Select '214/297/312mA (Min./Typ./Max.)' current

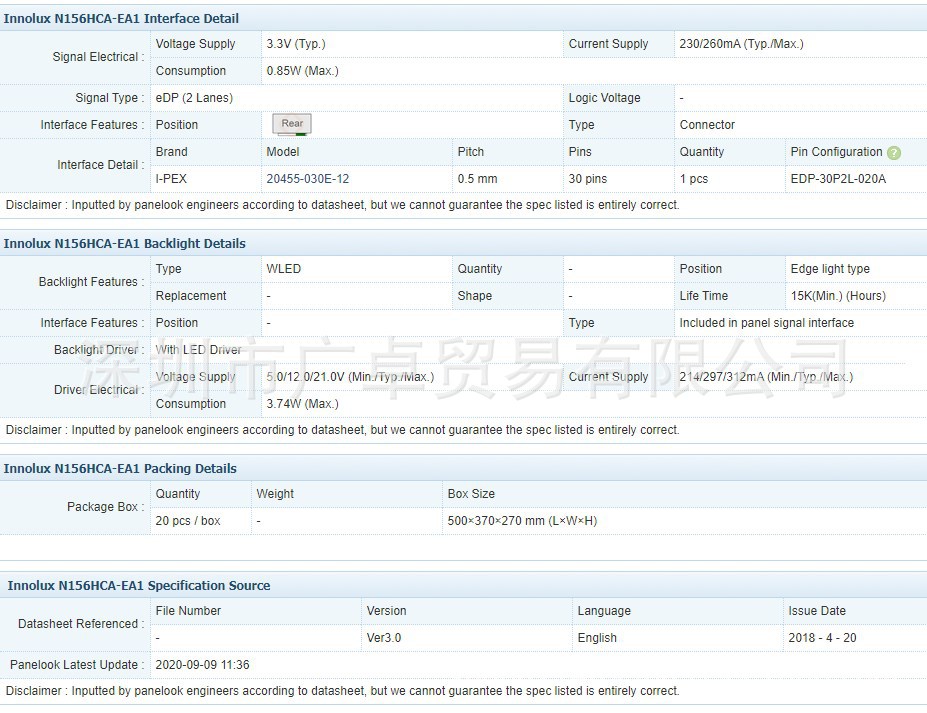(766, 377)
